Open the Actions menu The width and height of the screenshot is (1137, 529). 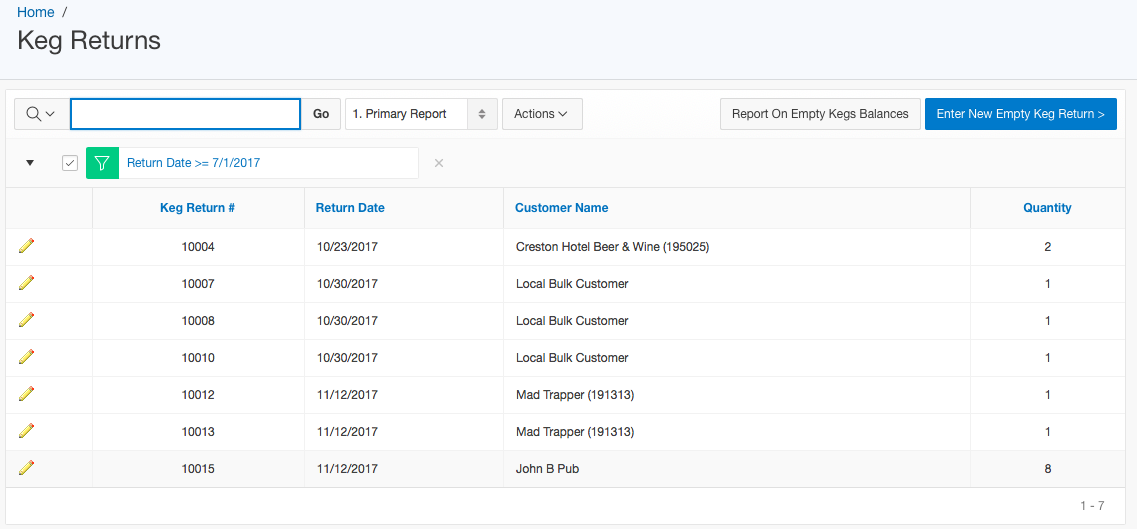click(x=541, y=114)
